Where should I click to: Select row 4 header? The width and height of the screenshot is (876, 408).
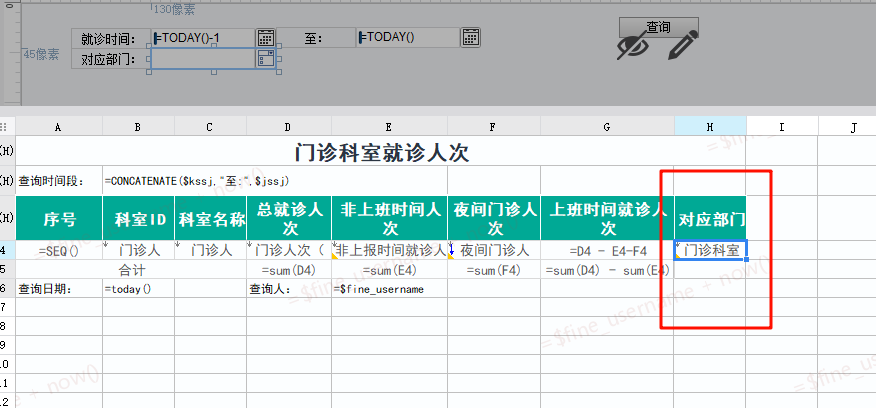tap(7, 250)
